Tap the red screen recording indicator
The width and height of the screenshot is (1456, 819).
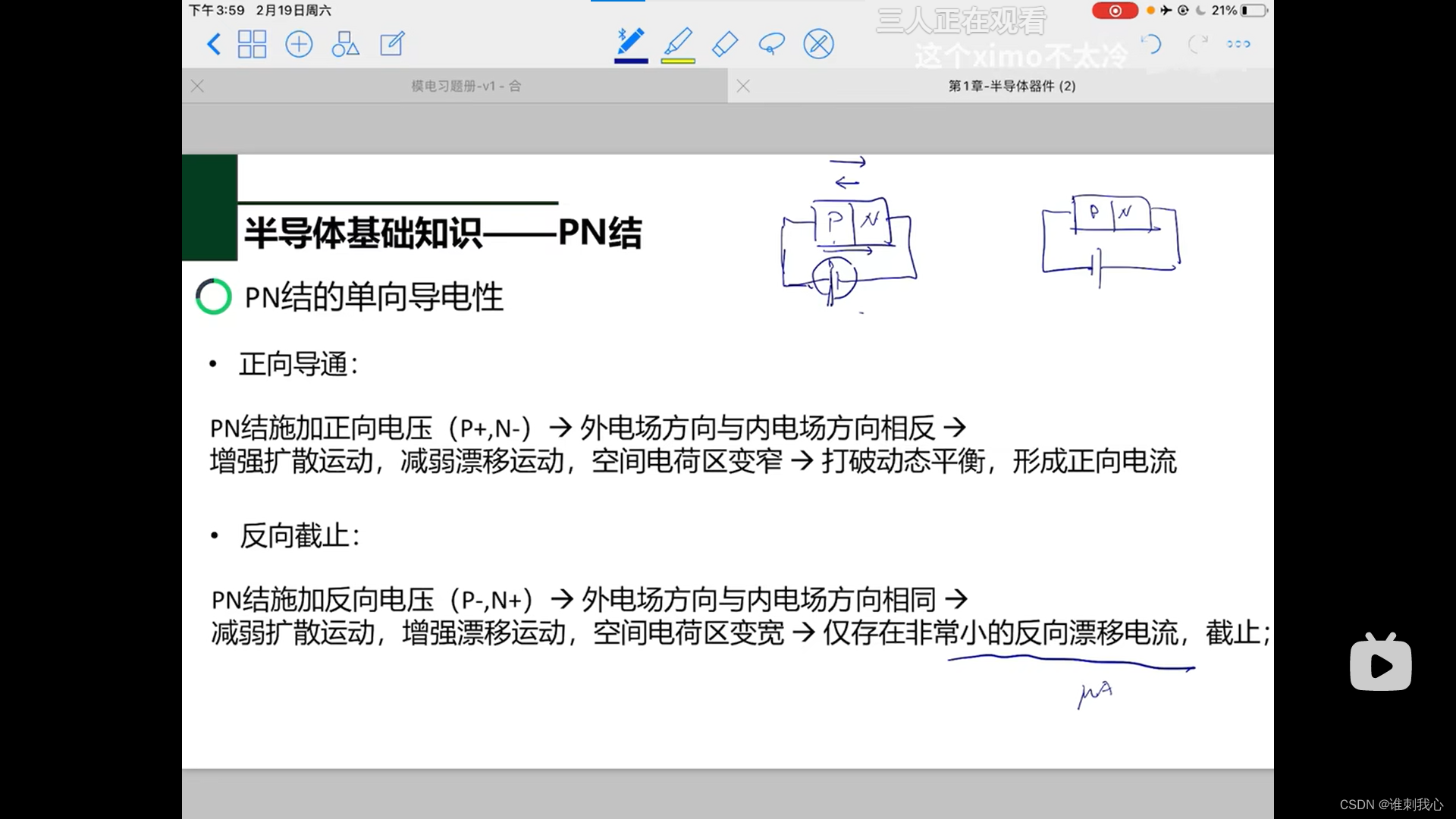tap(1115, 11)
